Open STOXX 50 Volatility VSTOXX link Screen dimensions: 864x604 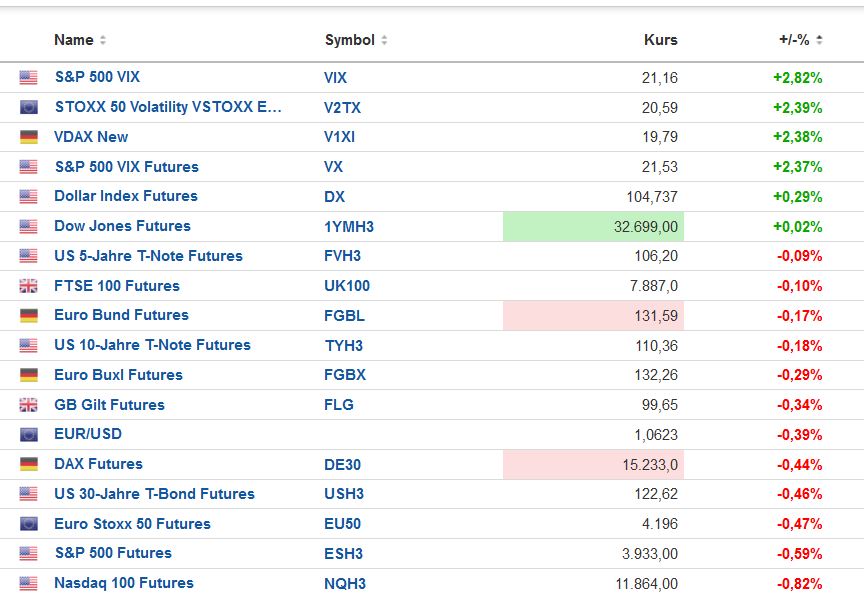click(x=168, y=107)
